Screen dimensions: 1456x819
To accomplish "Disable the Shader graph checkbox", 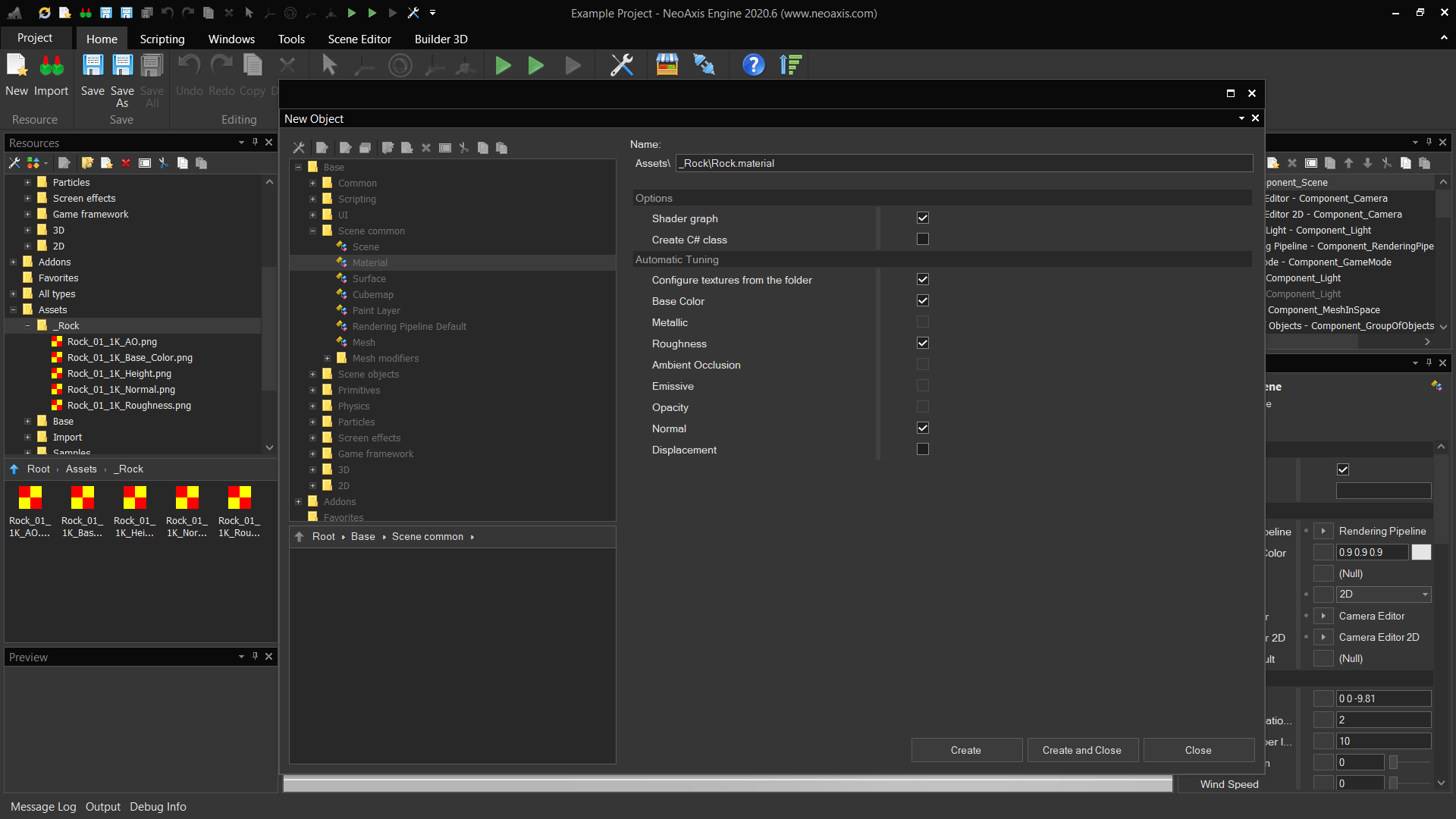I will click(922, 218).
